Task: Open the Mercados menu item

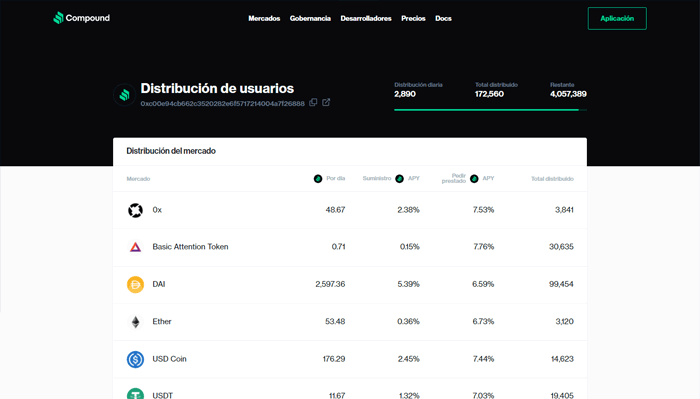Action: [x=264, y=18]
